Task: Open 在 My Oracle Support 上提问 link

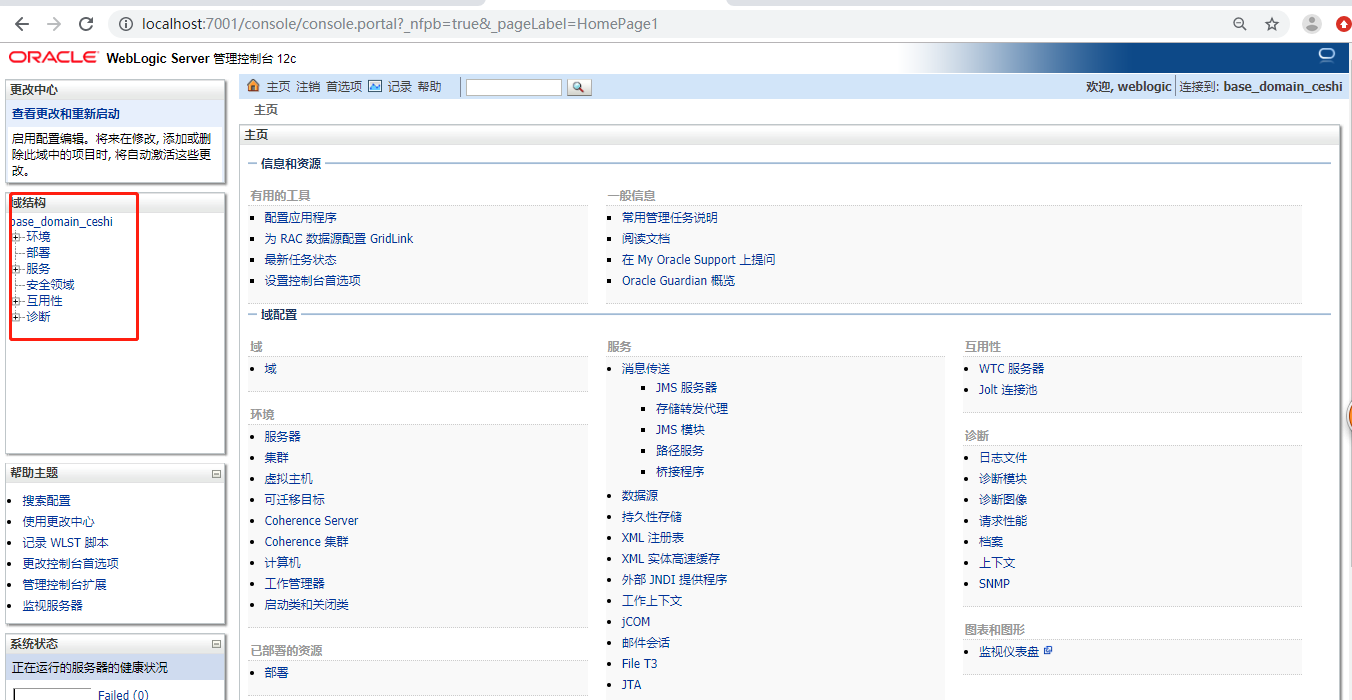Action: [699, 260]
